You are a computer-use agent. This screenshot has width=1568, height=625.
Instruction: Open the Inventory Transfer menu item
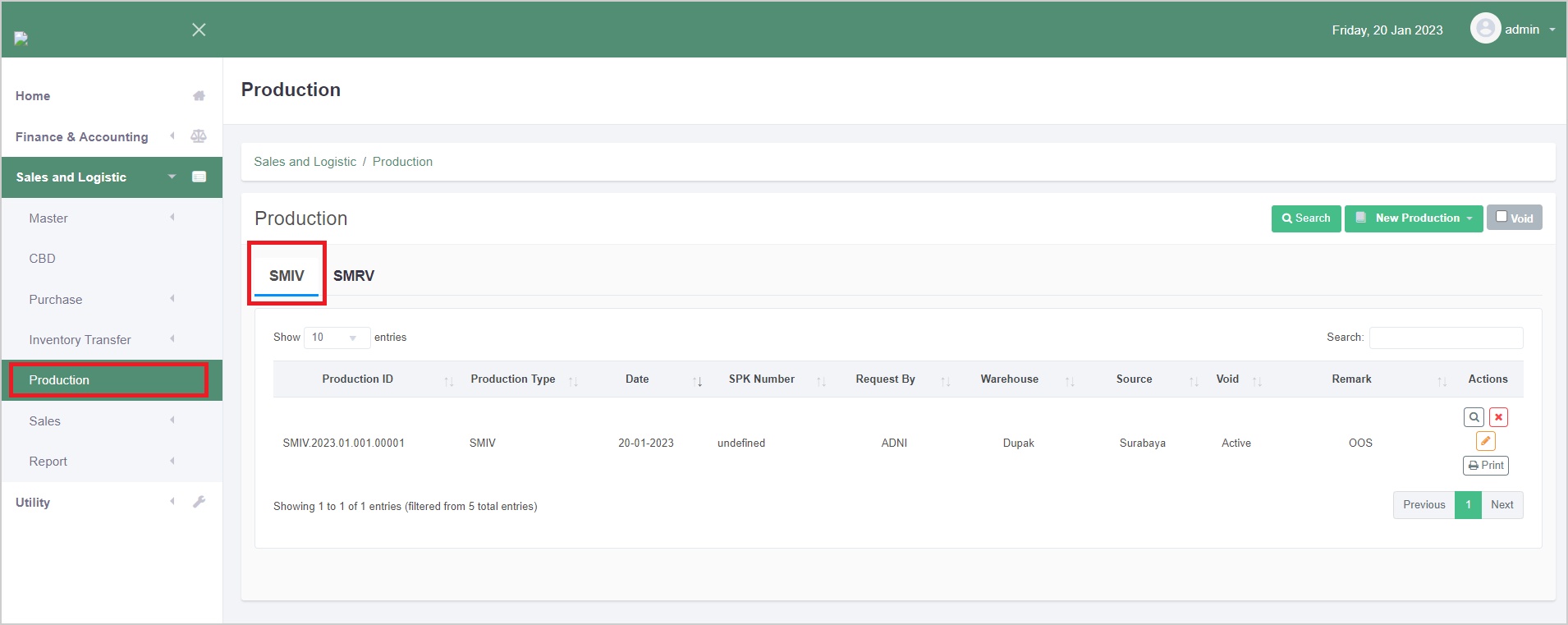click(x=80, y=340)
